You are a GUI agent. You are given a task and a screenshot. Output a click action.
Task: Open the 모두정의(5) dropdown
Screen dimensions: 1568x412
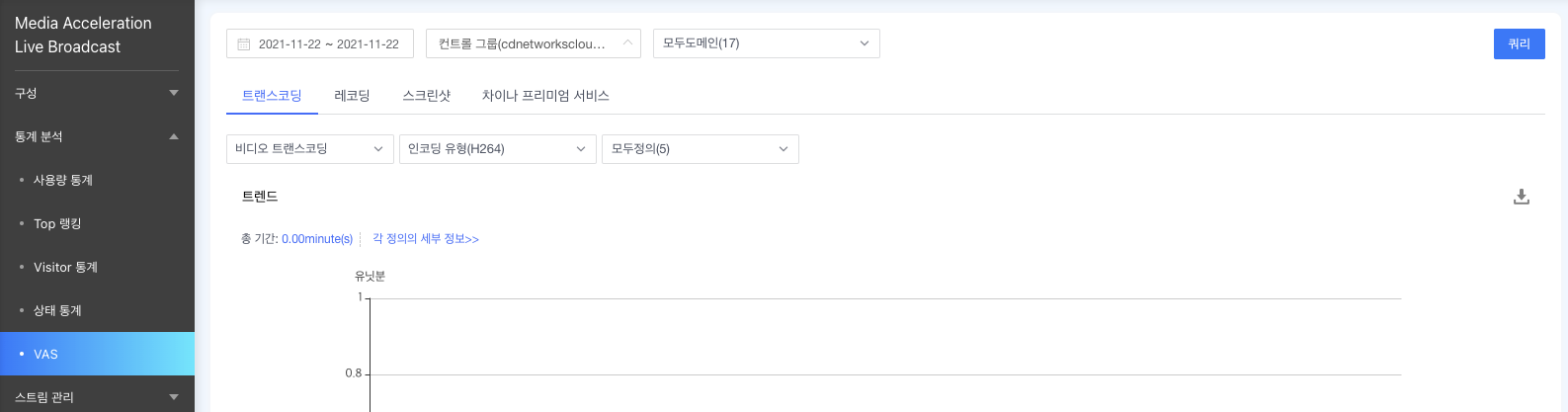700,149
